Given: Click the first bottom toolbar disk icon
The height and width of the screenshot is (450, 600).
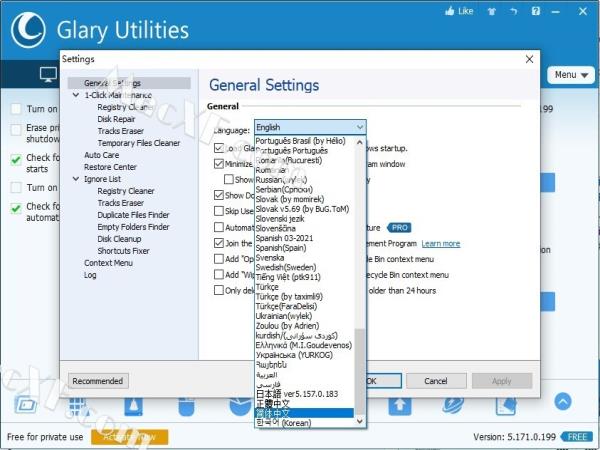Looking at the screenshot, I should [26, 405].
